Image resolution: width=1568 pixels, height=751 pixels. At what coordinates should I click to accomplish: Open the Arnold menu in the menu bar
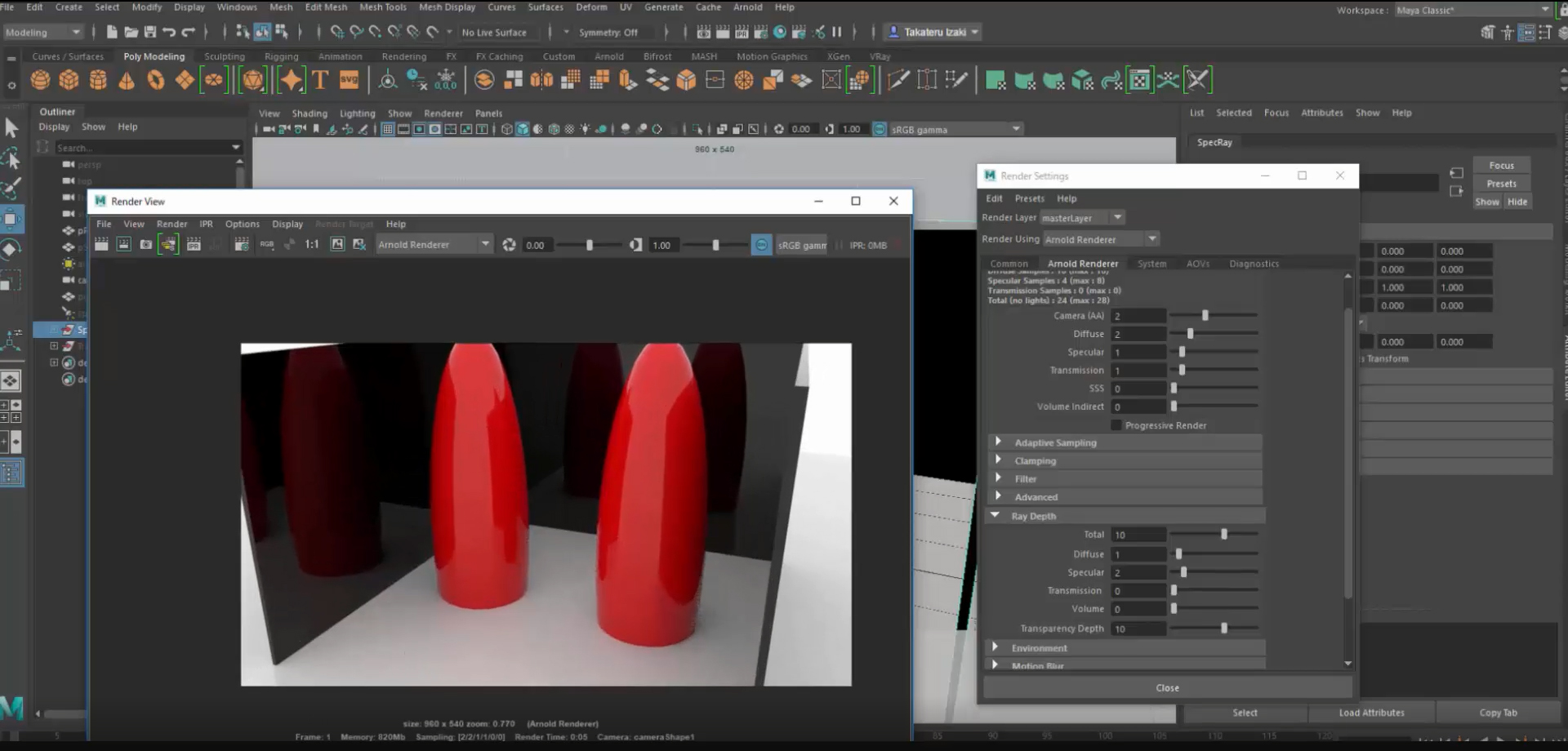(x=747, y=7)
